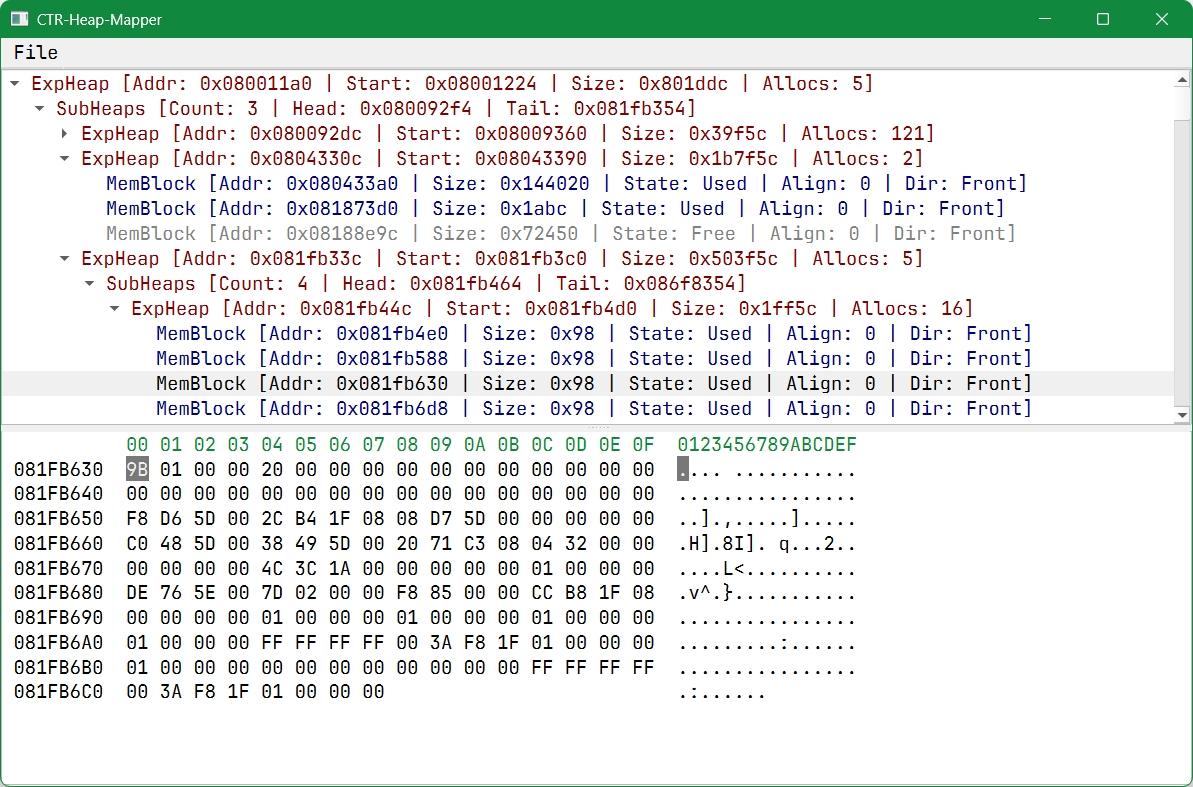Select the highlighted MemBlock at 0x081fb630

(x=594, y=384)
